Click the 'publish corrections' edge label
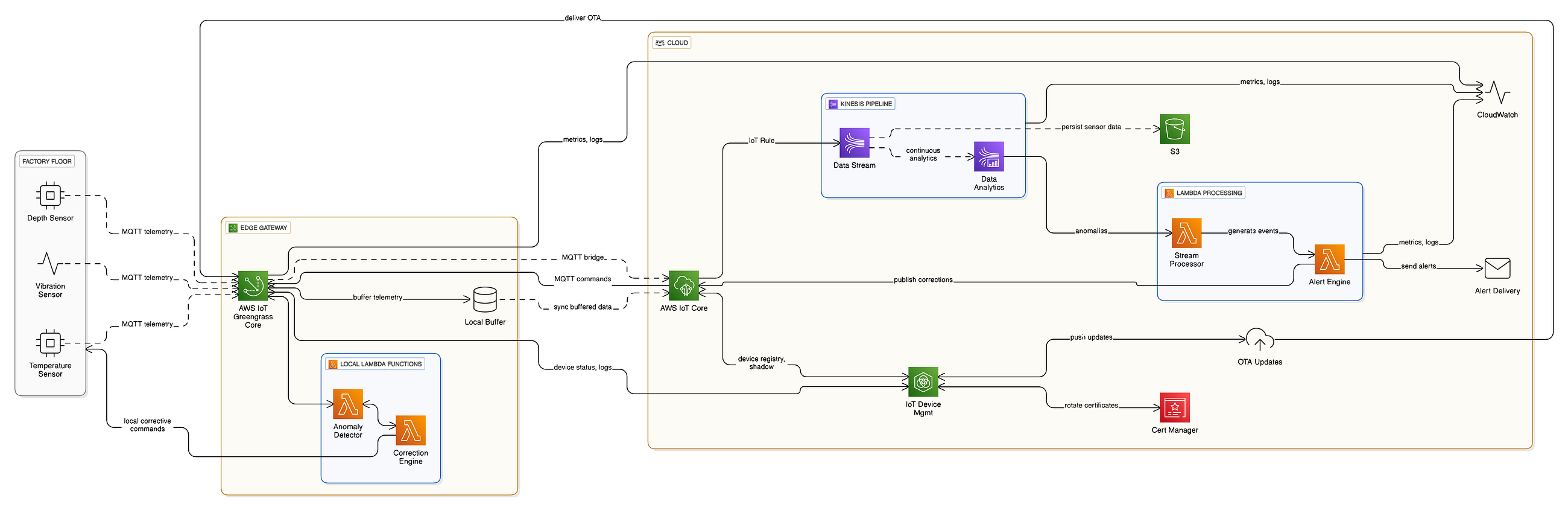 pos(923,280)
